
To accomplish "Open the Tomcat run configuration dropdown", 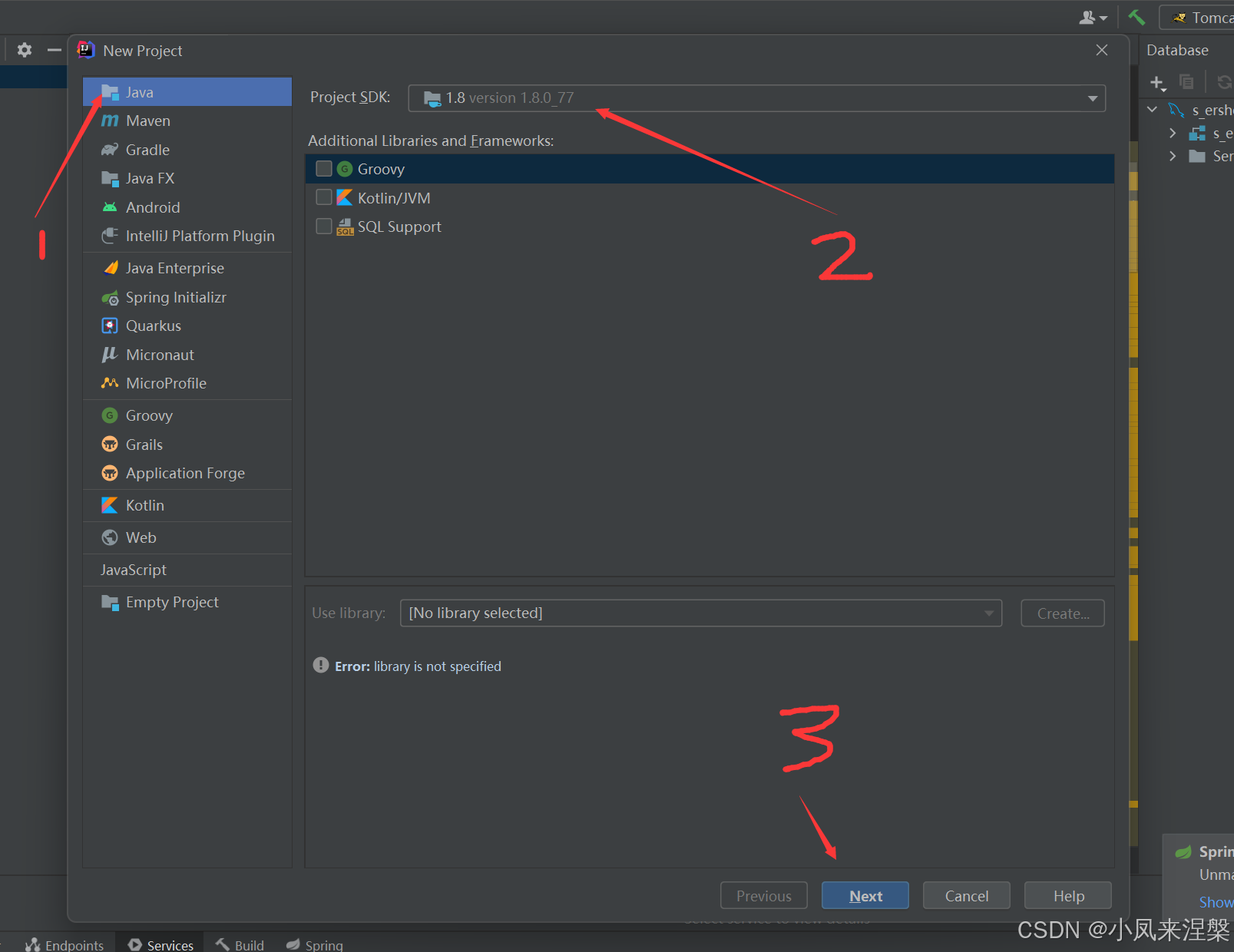I will point(1199,17).
